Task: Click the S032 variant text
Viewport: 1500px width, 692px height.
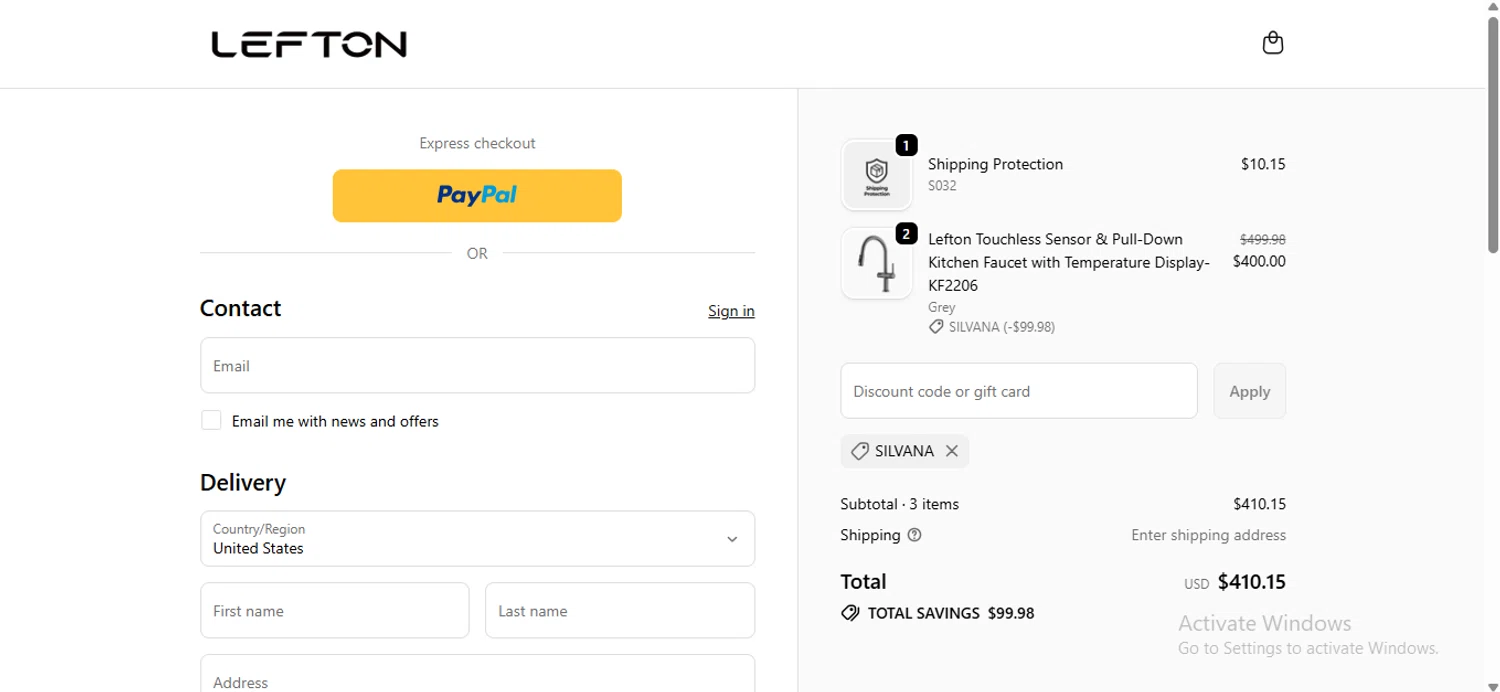Action: pyautogui.click(x=942, y=186)
